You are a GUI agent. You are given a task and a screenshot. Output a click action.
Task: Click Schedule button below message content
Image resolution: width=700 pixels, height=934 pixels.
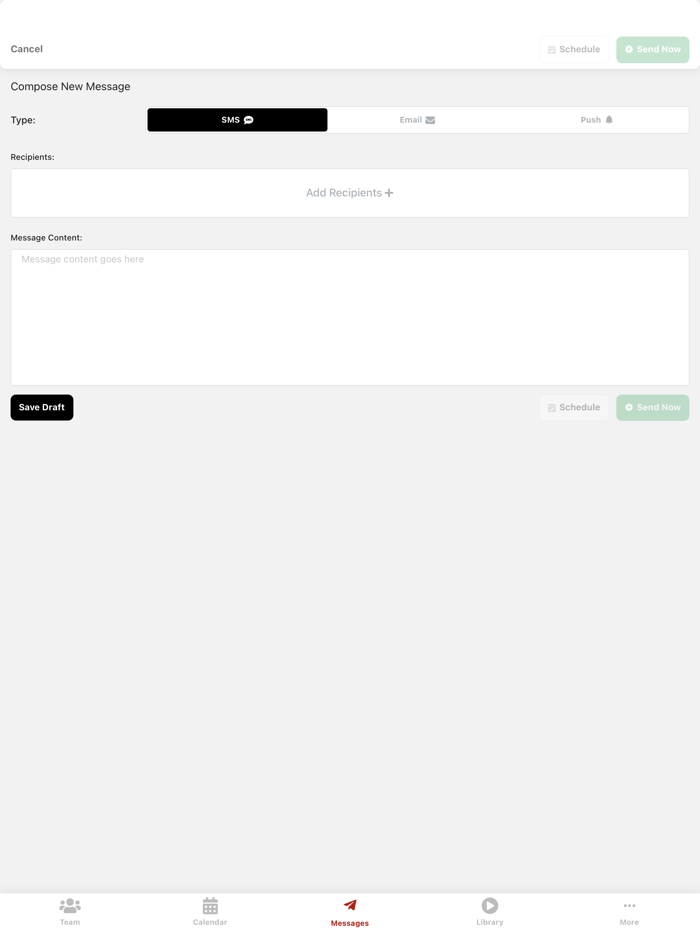pos(574,407)
